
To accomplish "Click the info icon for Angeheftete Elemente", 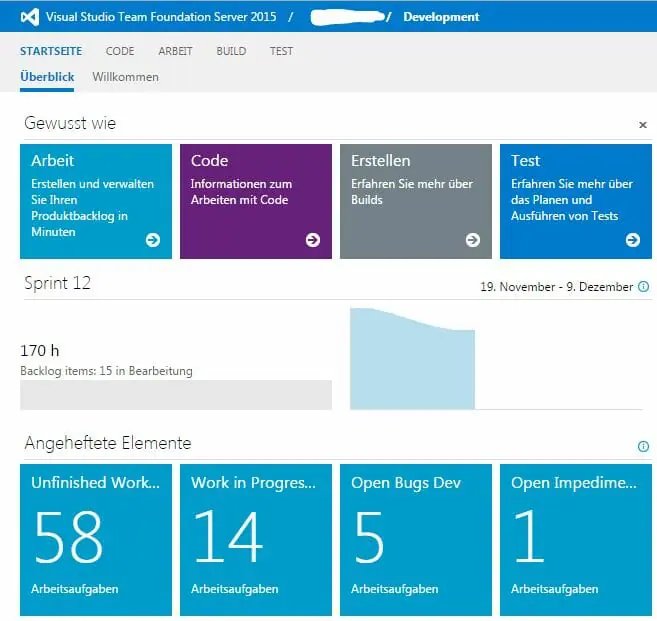I will pos(643,446).
